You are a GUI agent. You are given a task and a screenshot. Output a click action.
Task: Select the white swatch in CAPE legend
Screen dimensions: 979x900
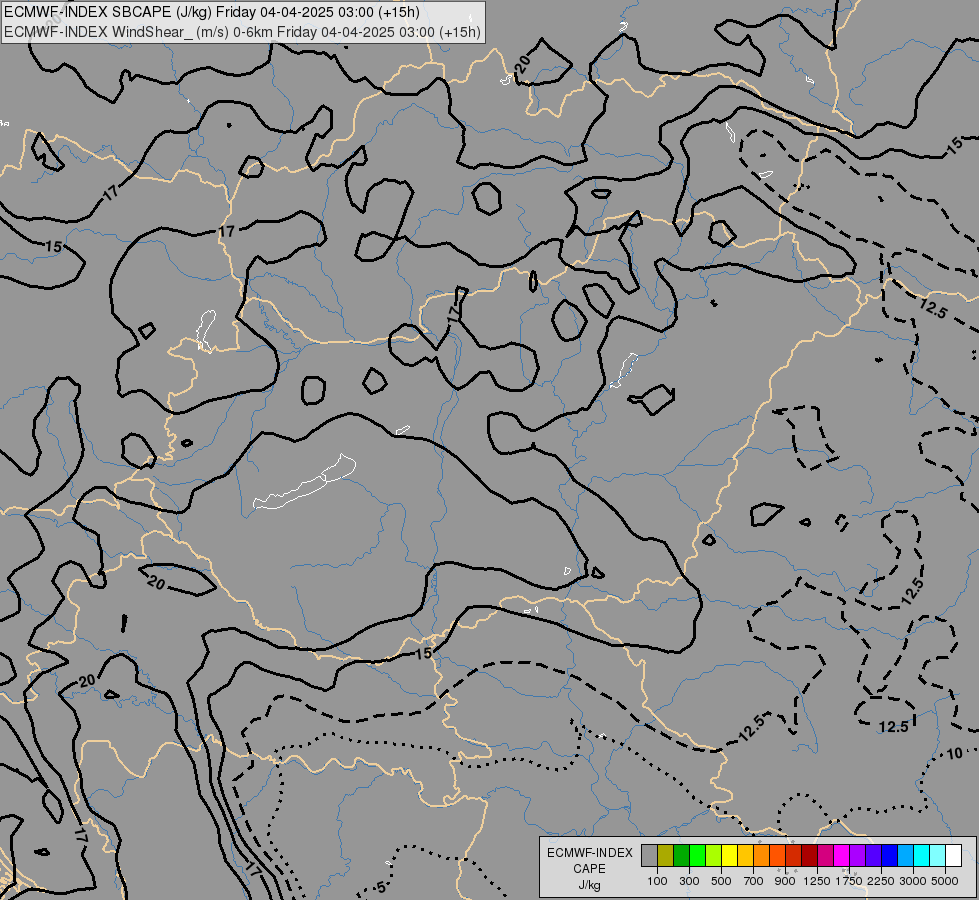(953, 855)
